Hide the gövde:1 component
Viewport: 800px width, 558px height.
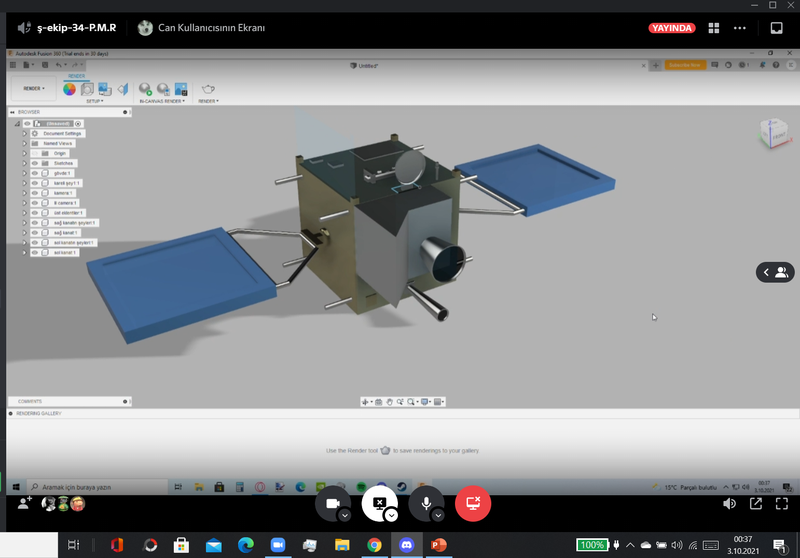[x=34, y=173]
